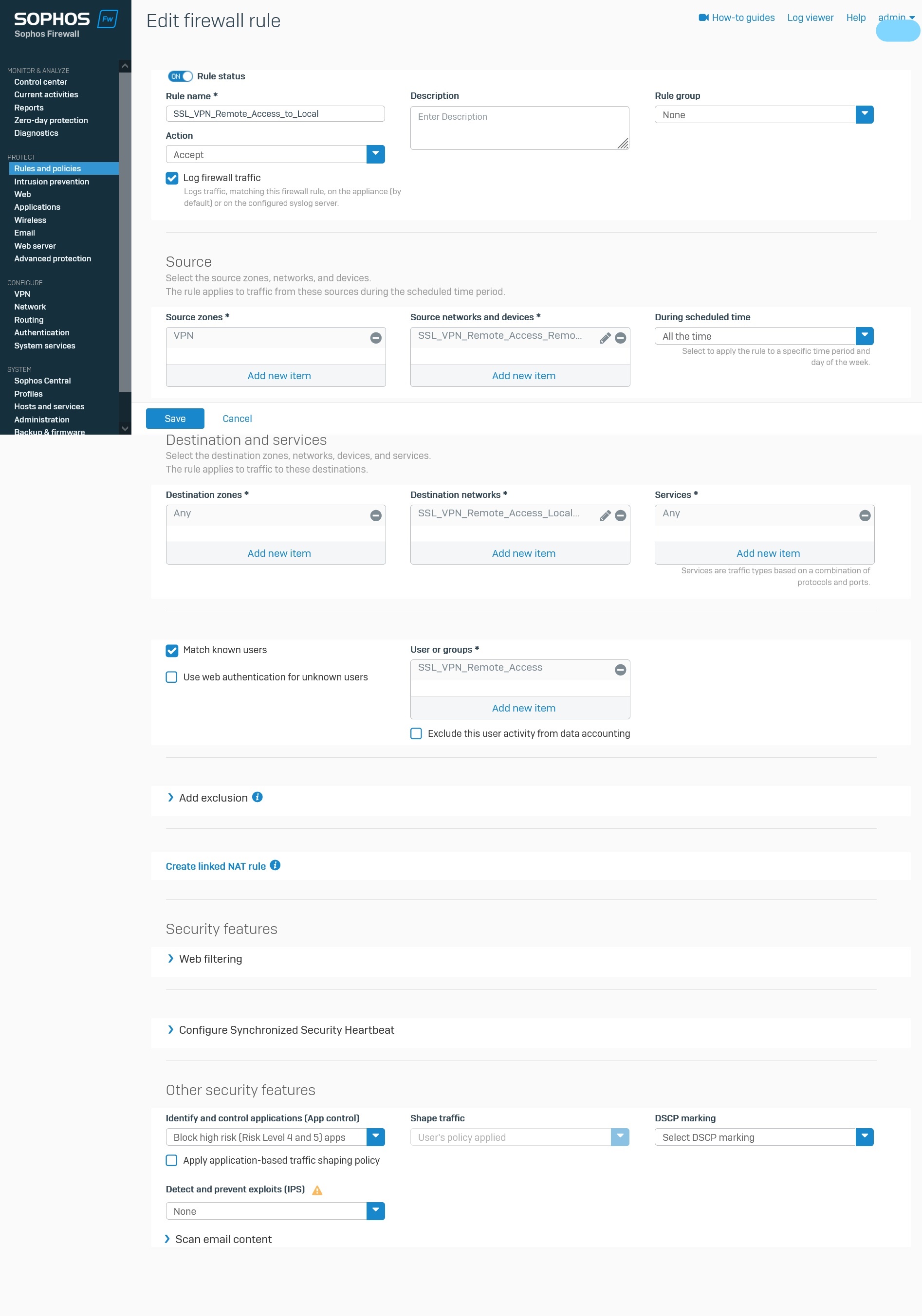Remove Any from Destination zones
The image size is (922, 1316).
[x=375, y=516]
